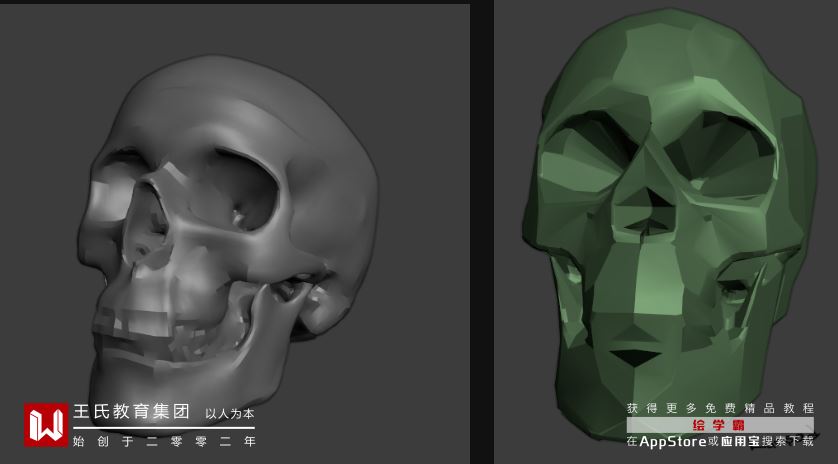Click the red "绘学霸" banner

tap(720, 426)
